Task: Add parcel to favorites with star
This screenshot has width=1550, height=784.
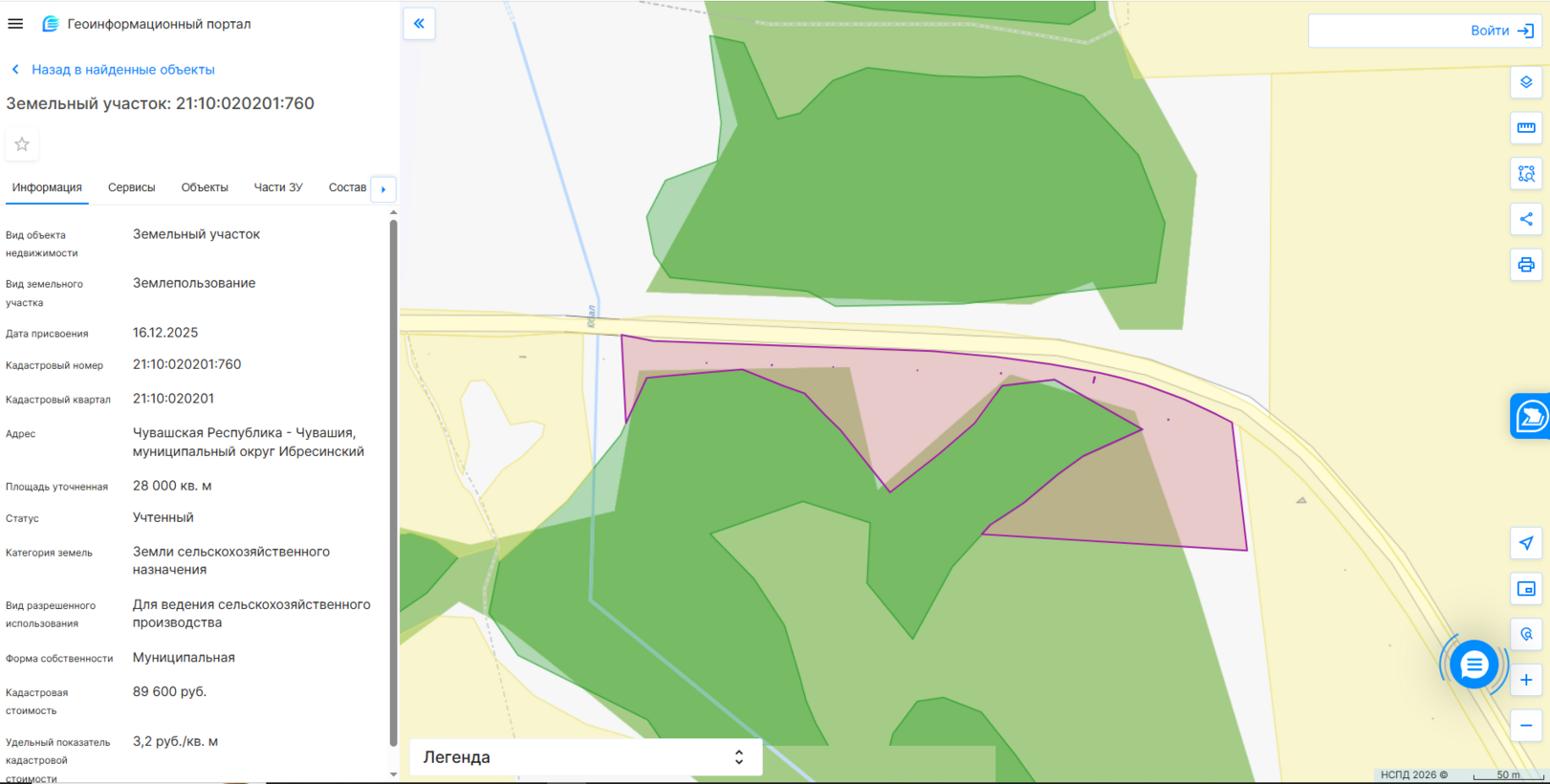Action: point(22,144)
